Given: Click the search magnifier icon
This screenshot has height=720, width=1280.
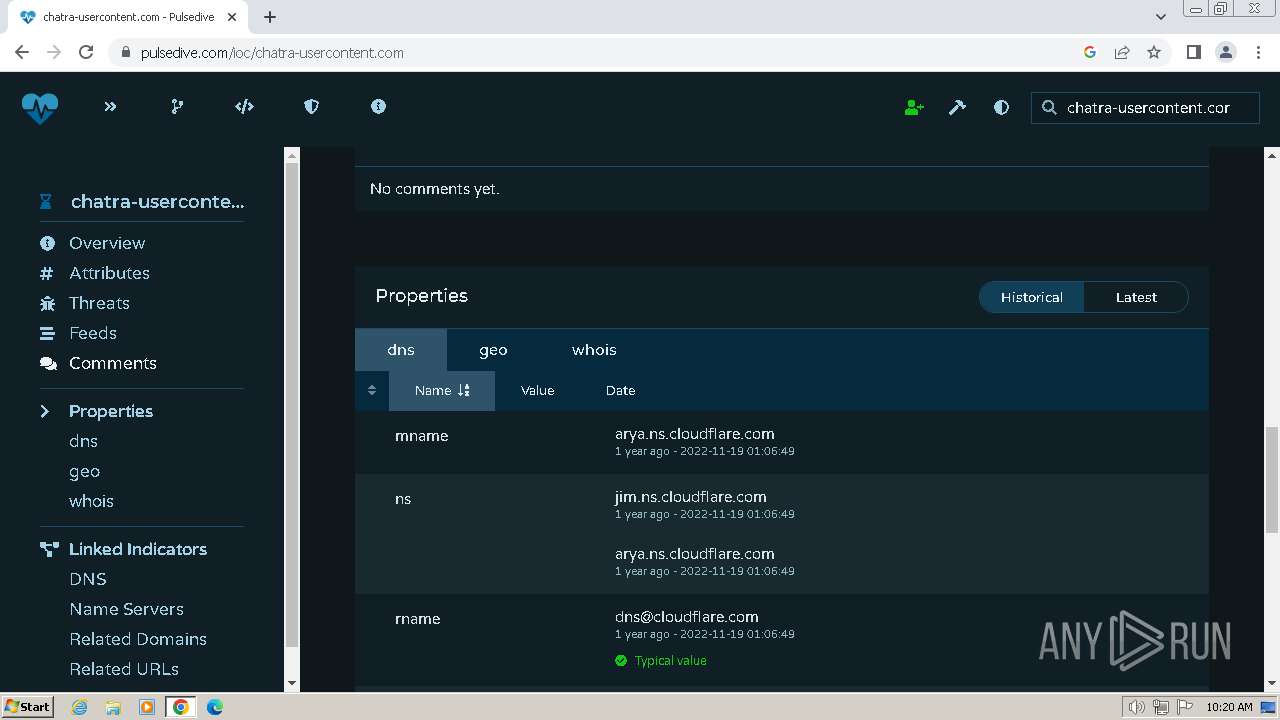Looking at the screenshot, I should pos(1049,107).
